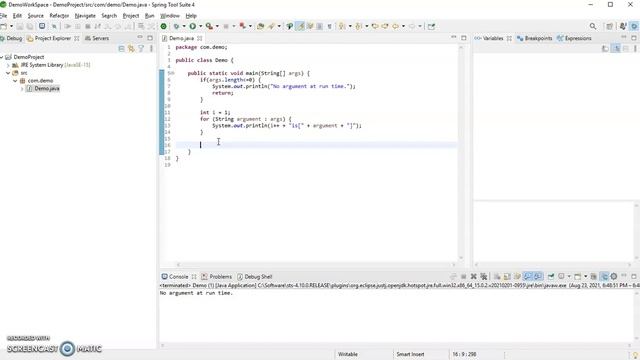Toggle Show Console on Standard Out change

click(x=528, y=277)
